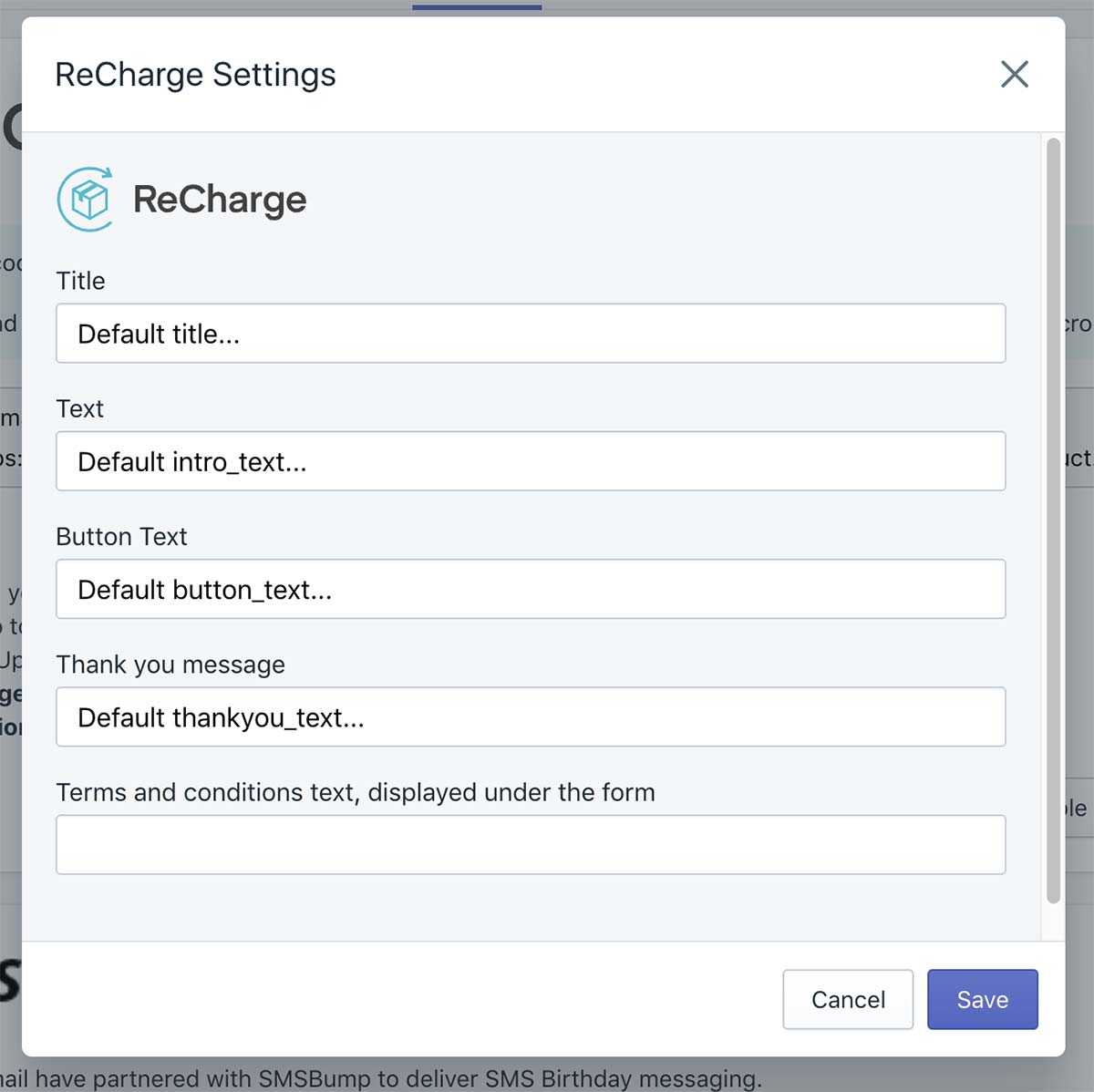Save the ReCharge settings

(982, 999)
